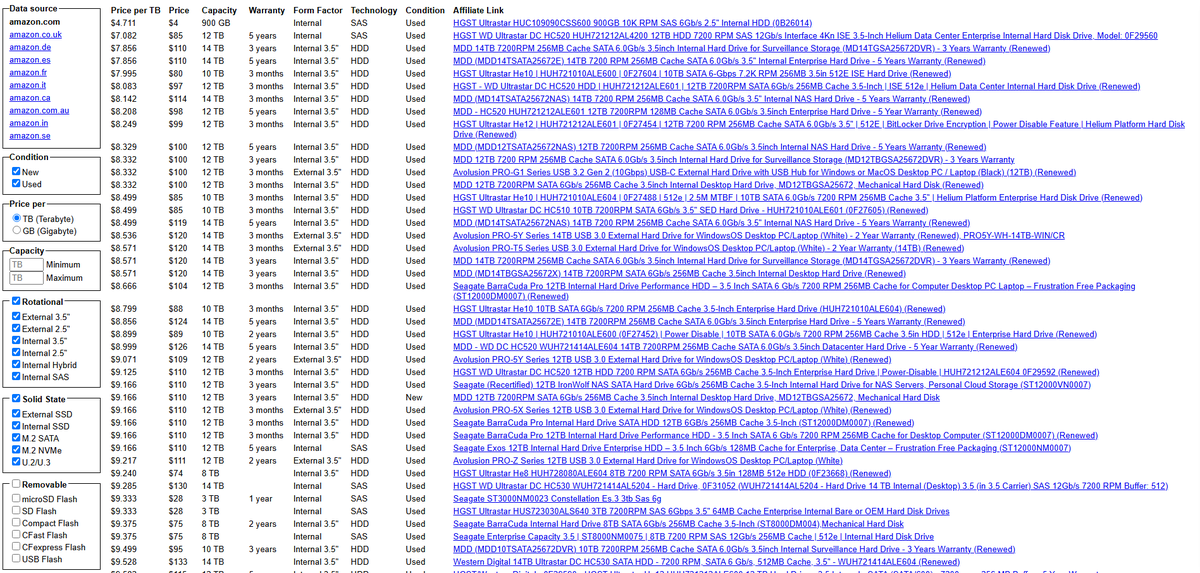Switch data source to amazon.com.au

point(39,111)
